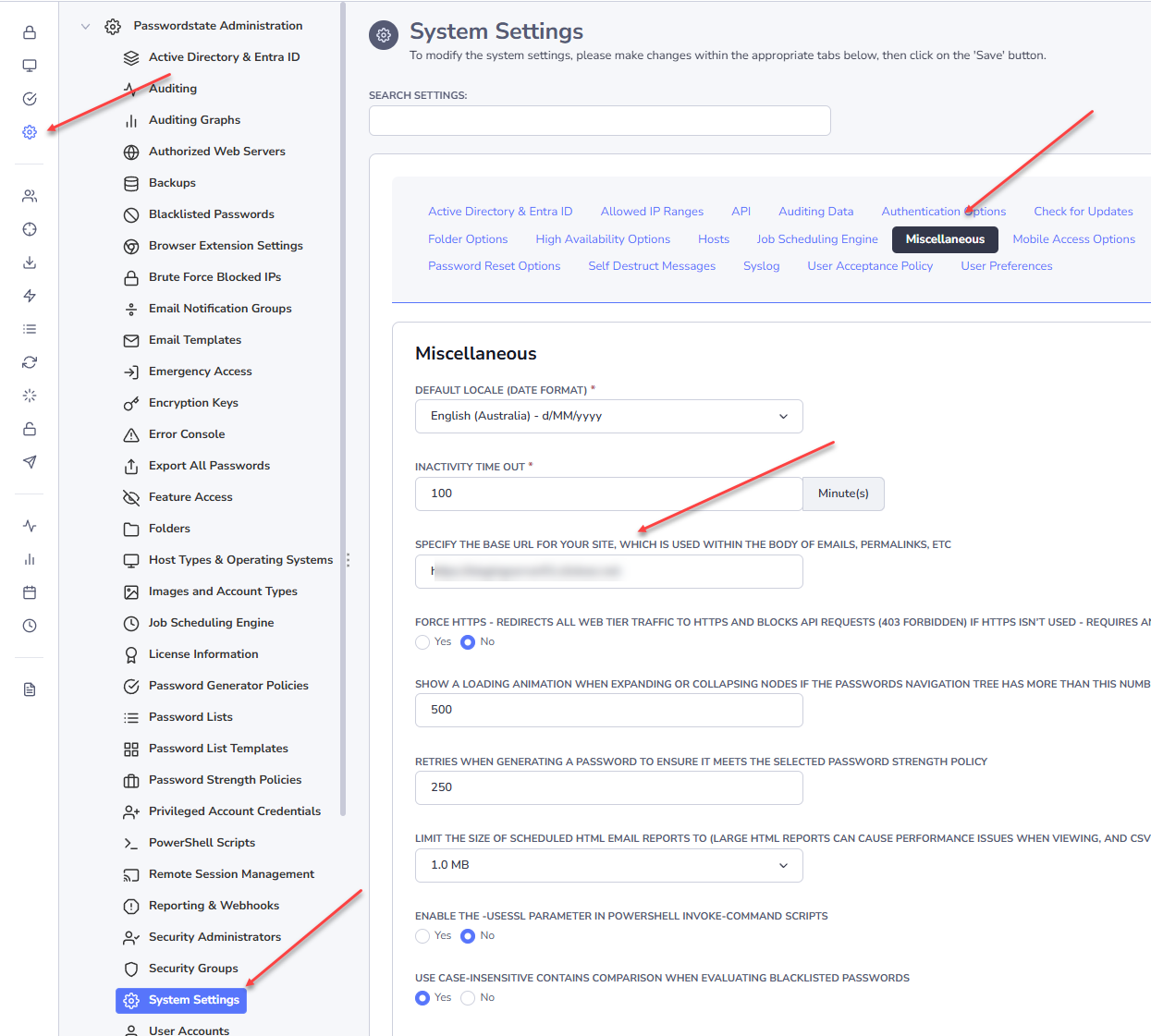Image resolution: width=1151 pixels, height=1036 pixels.
Task: Click the document icon in left rail
Action: click(30, 689)
